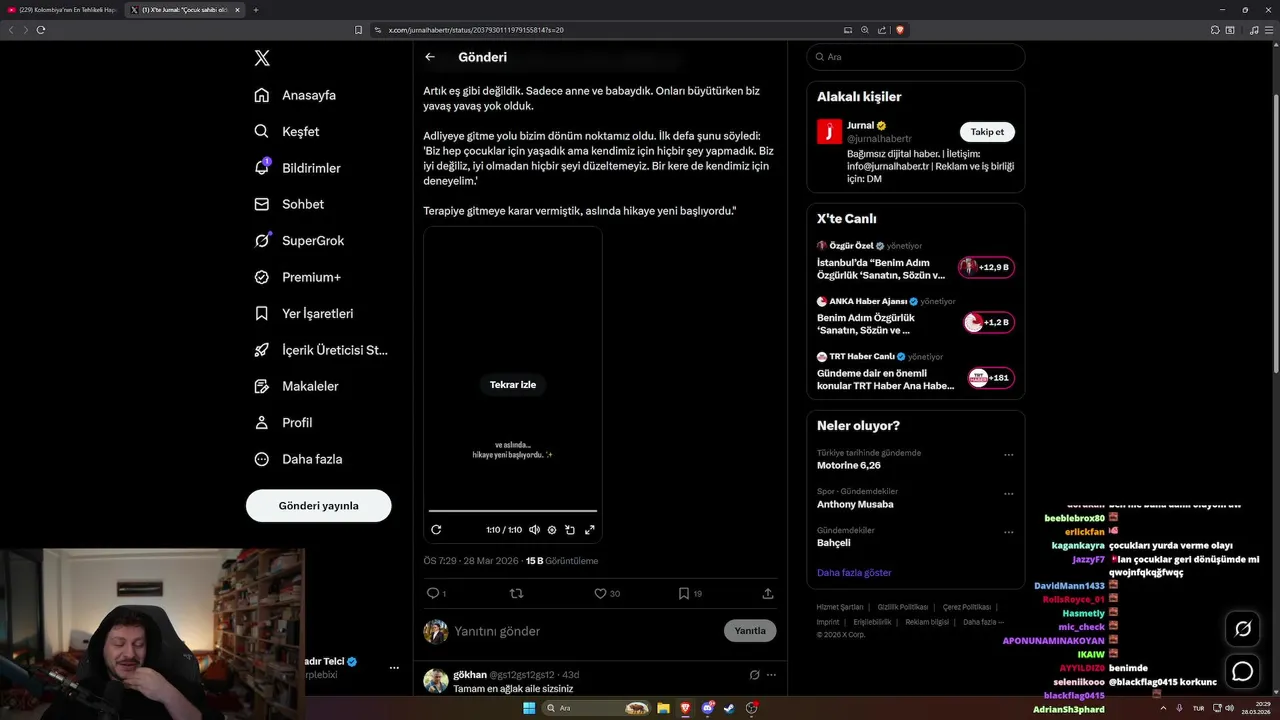The width and height of the screenshot is (1280, 720).
Task: Open ANKA Haber Ajansı live stream
Action: [915, 316]
